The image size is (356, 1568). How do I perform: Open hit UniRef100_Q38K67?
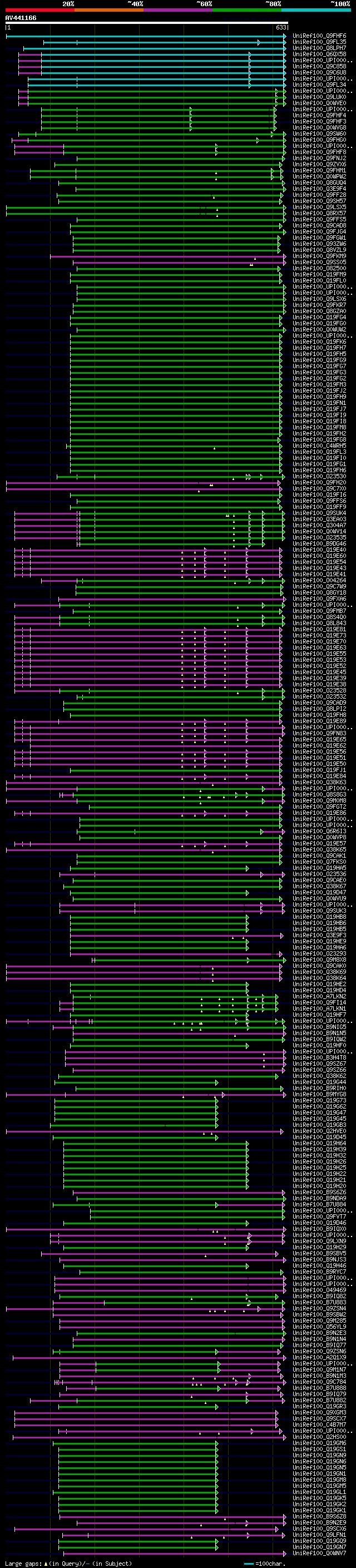[319, 886]
